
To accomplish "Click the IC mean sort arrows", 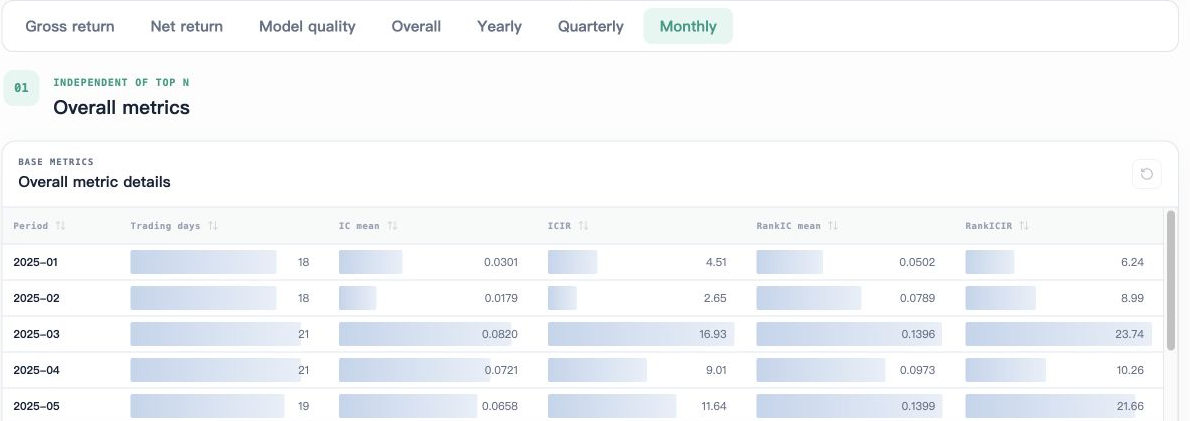I will 392,226.
